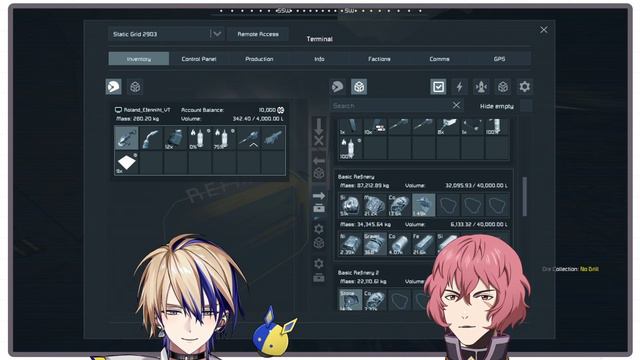Select the character inventory icon in left panel

(113, 87)
